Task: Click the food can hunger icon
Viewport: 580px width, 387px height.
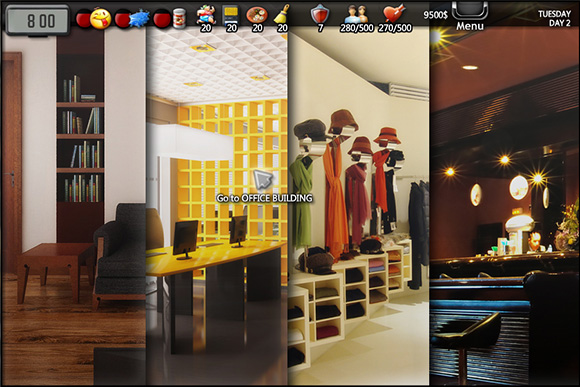Action: [x=179, y=18]
